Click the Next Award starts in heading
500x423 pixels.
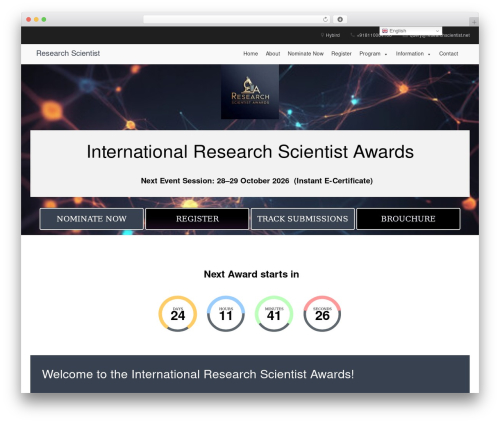(x=251, y=274)
